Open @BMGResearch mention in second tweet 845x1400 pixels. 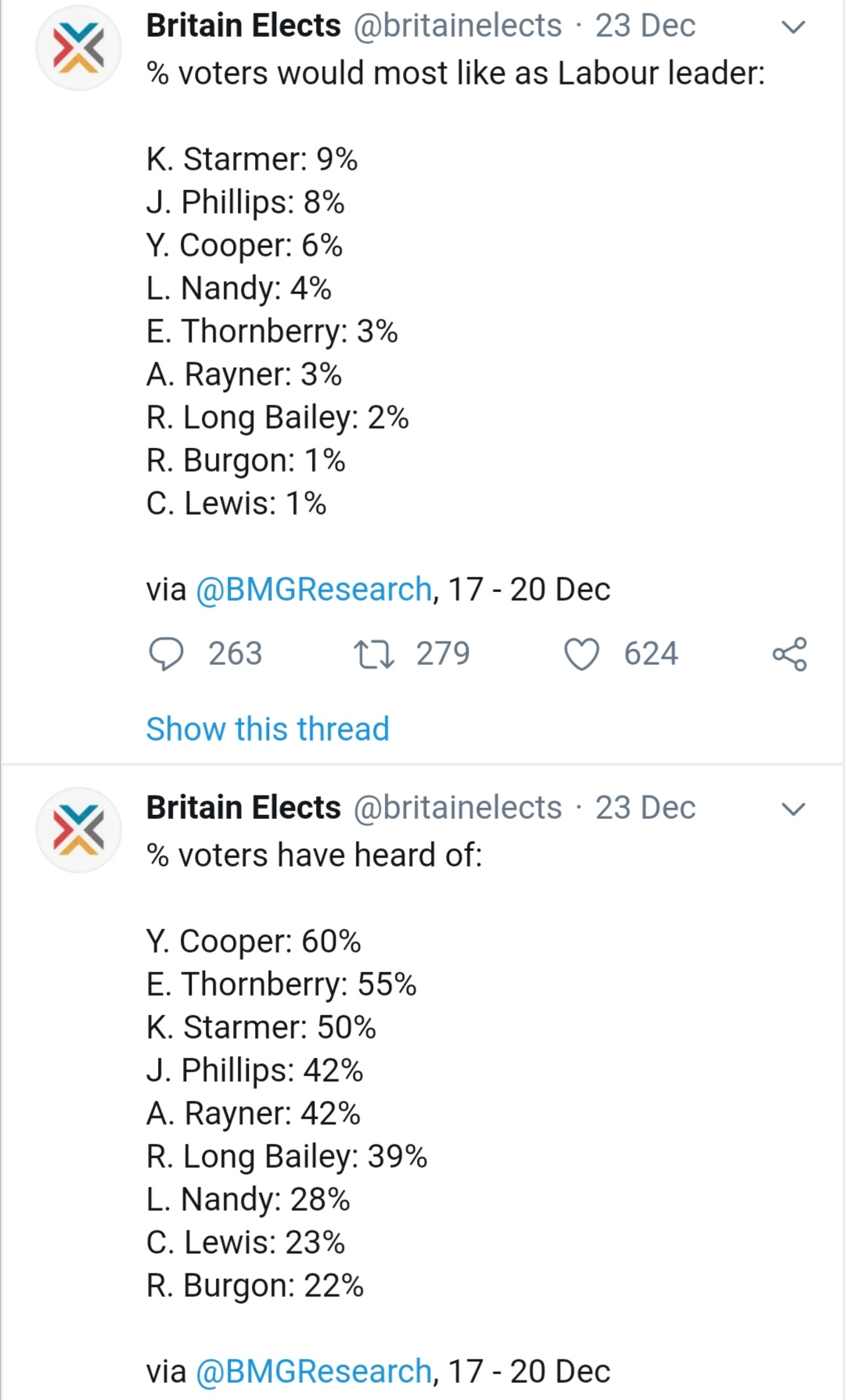[x=313, y=1371]
